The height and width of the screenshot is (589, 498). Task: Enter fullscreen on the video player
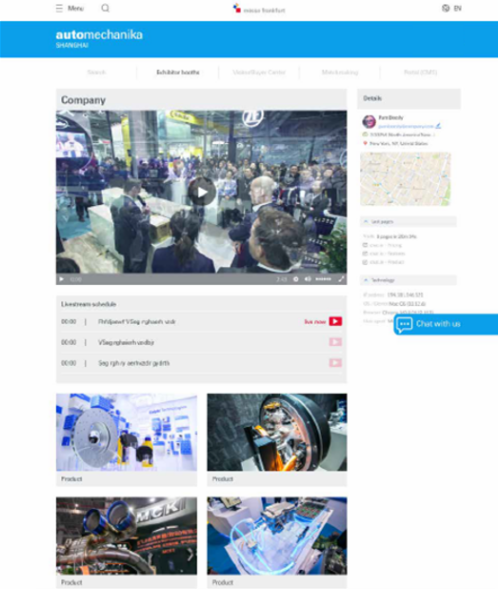341,279
